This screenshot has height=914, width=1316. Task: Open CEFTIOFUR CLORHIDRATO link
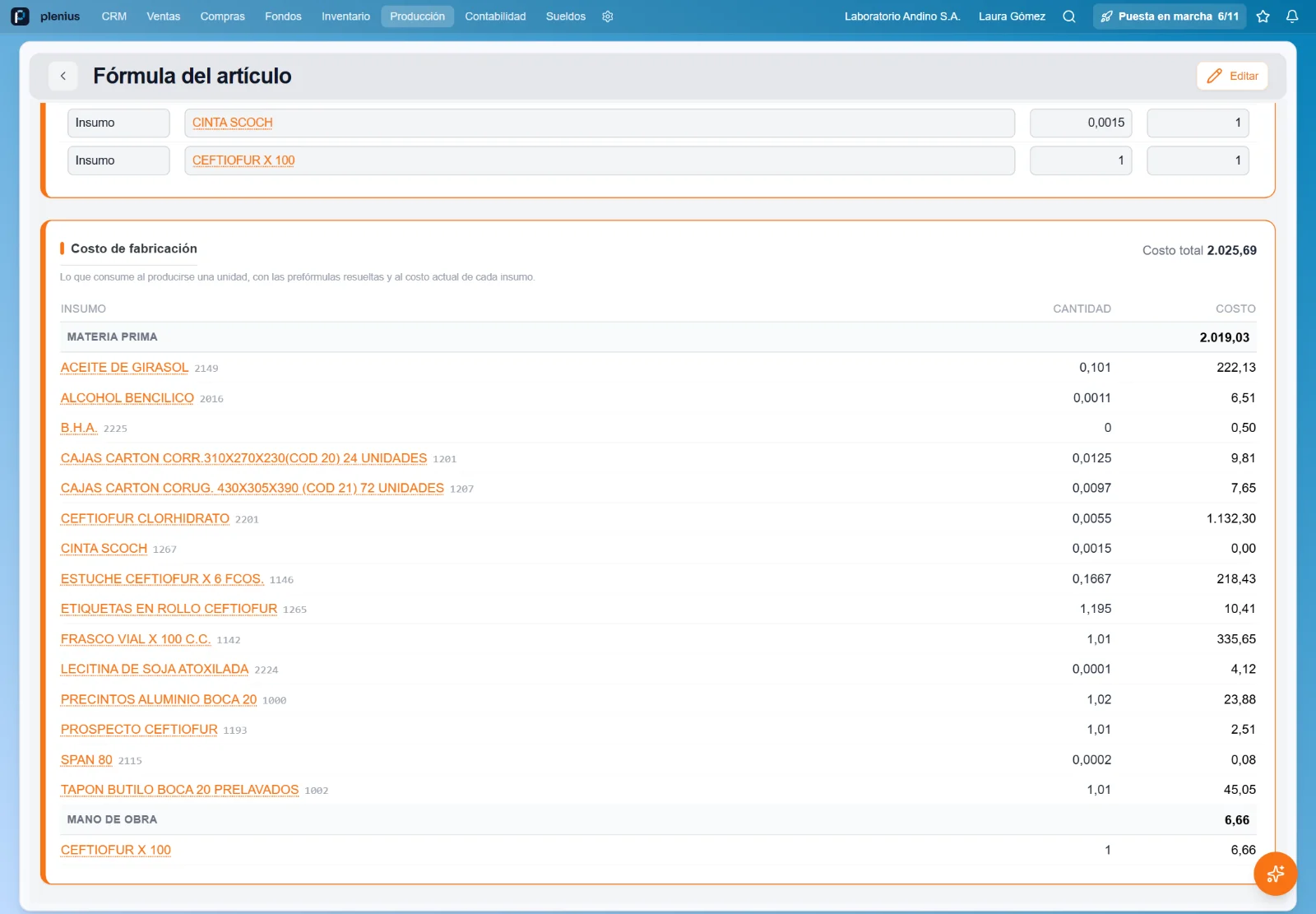145,518
